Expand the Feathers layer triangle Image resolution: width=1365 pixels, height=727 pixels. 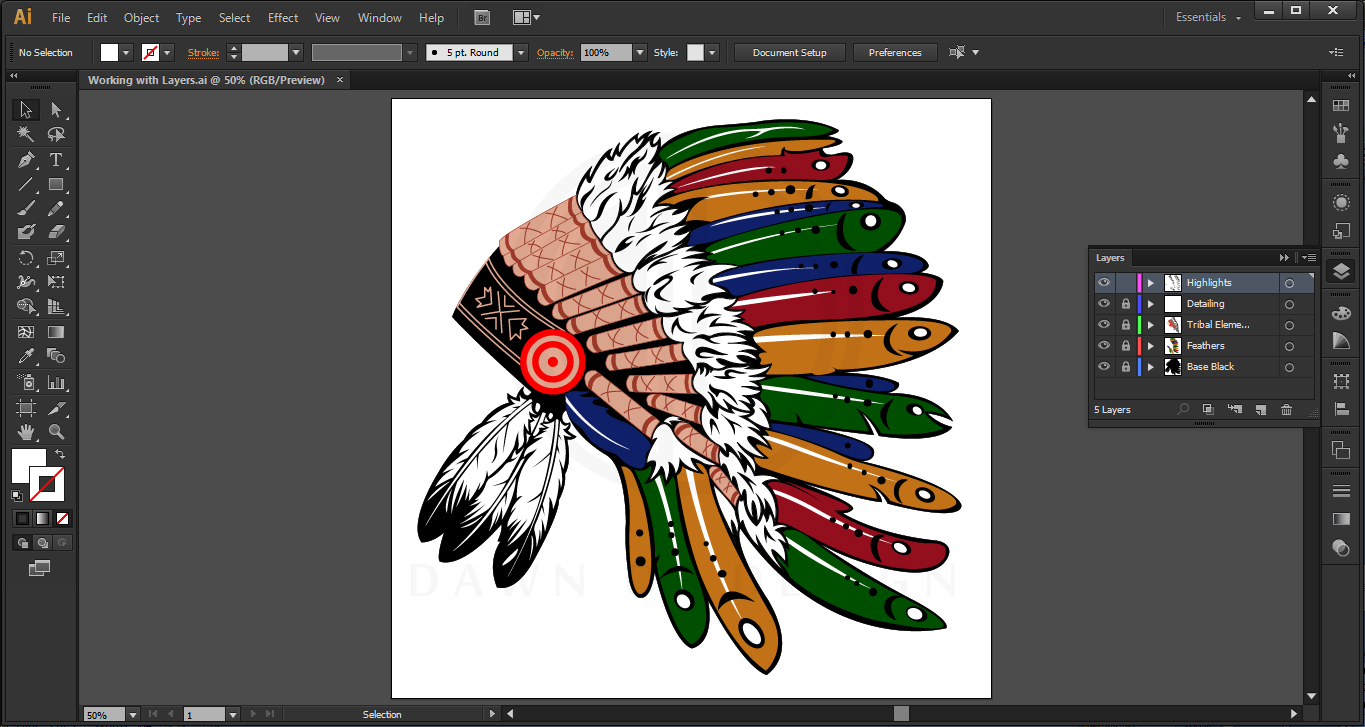(1151, 346)
